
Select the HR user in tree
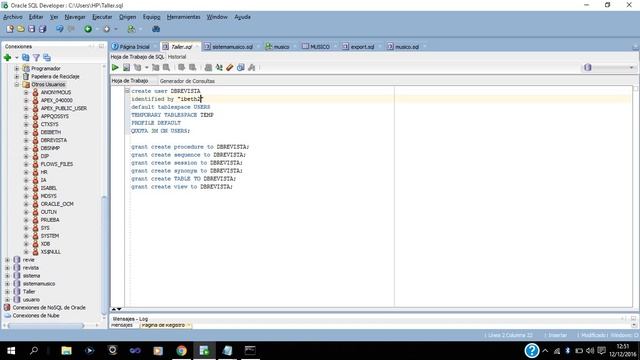pos(44,172)
